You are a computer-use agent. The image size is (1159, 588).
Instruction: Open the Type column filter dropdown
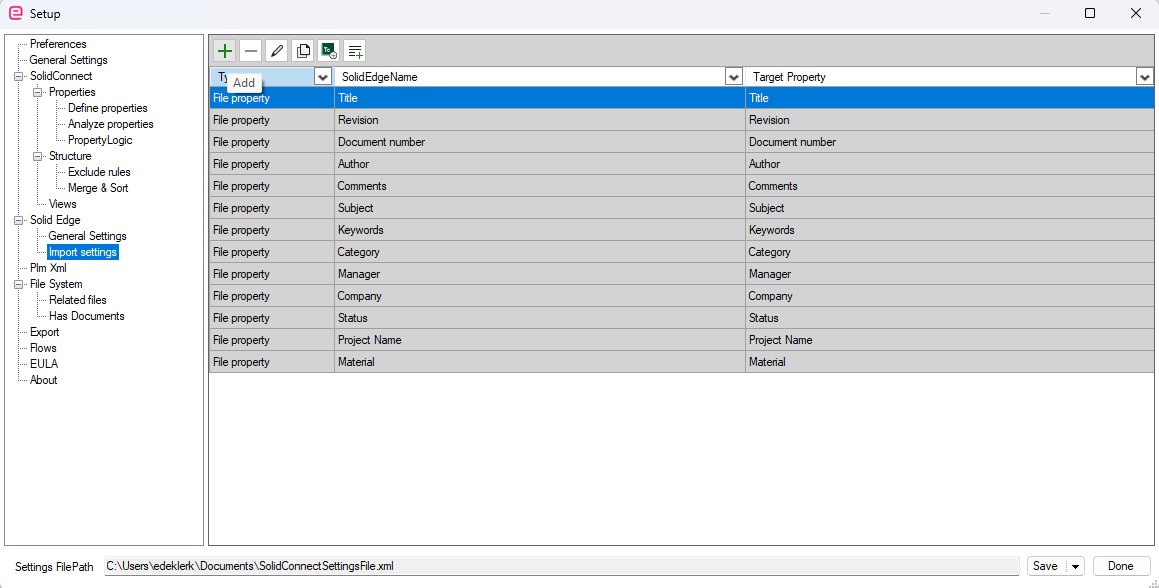[323, 77]
